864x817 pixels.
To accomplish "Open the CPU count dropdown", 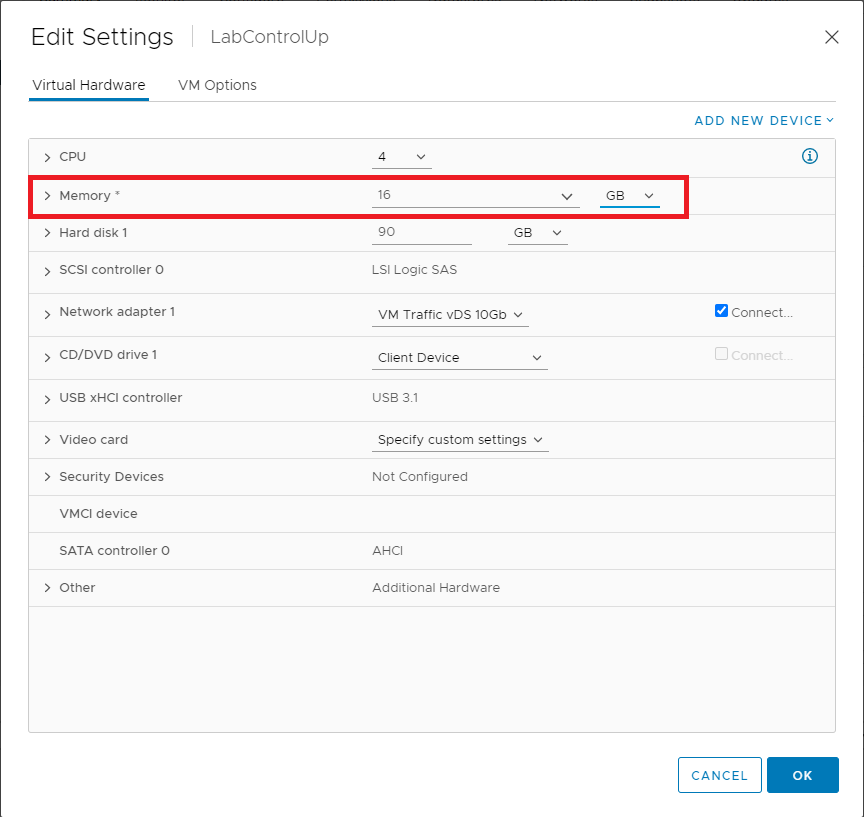I will [402, 157].
